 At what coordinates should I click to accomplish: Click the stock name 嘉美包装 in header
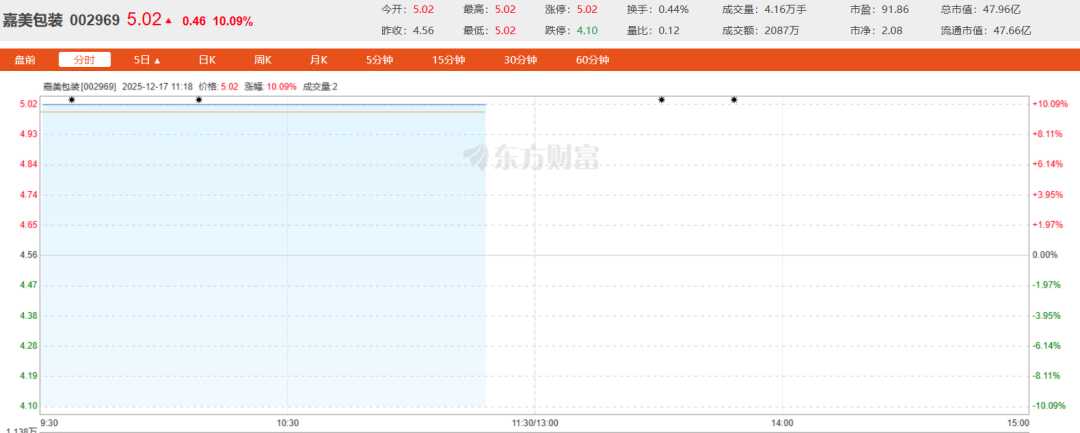pyautogui.click(x=32, y=21)
